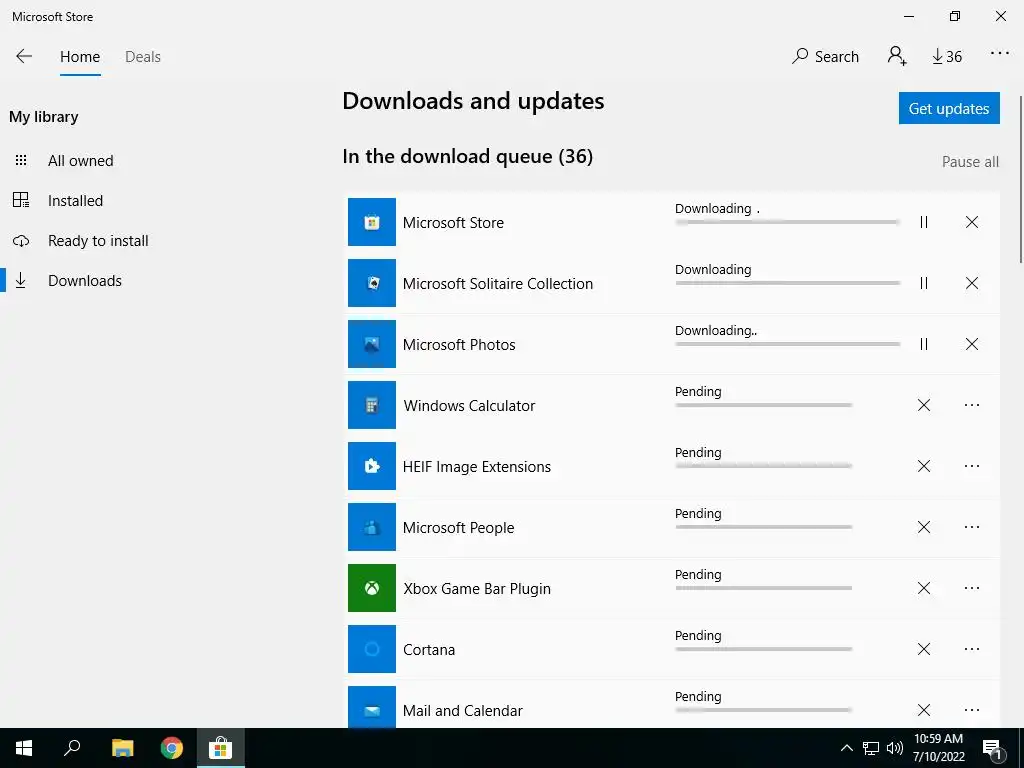This screenshot has width=1024, height=768.
Task: Open the volume speaker tray icon
Action: coord(895,748)
